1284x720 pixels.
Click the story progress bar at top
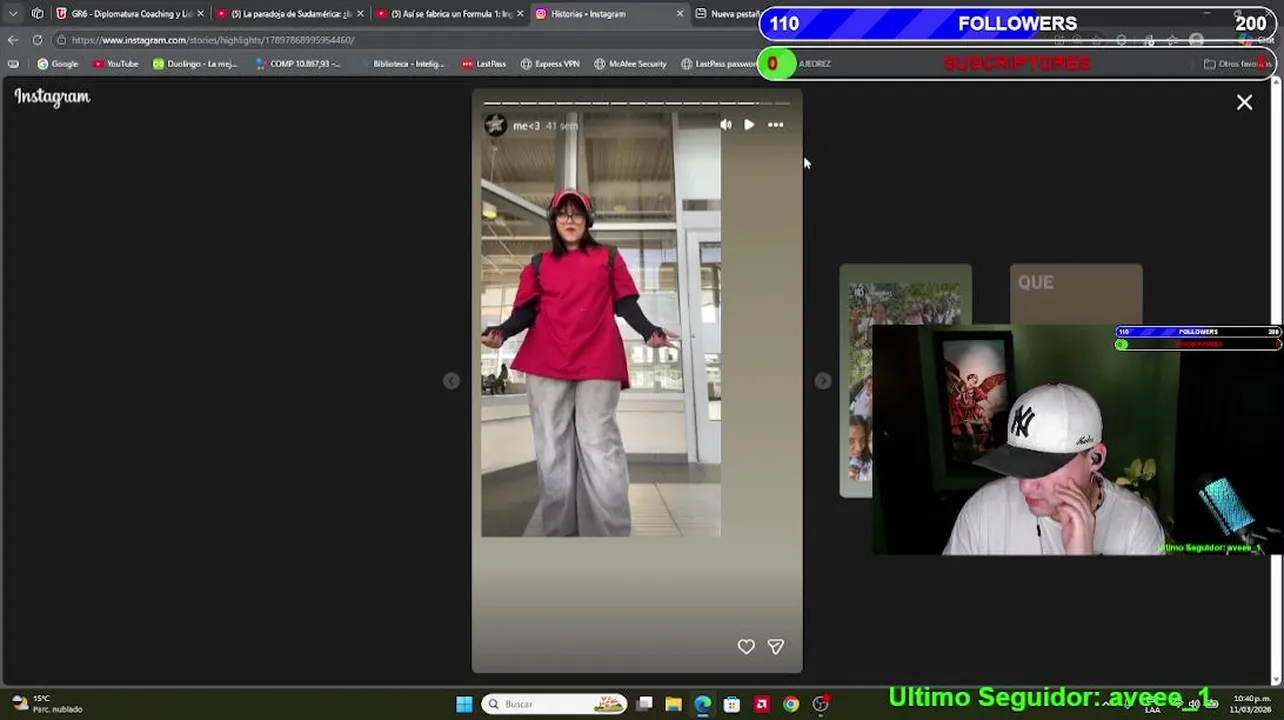tap(637, 102)
